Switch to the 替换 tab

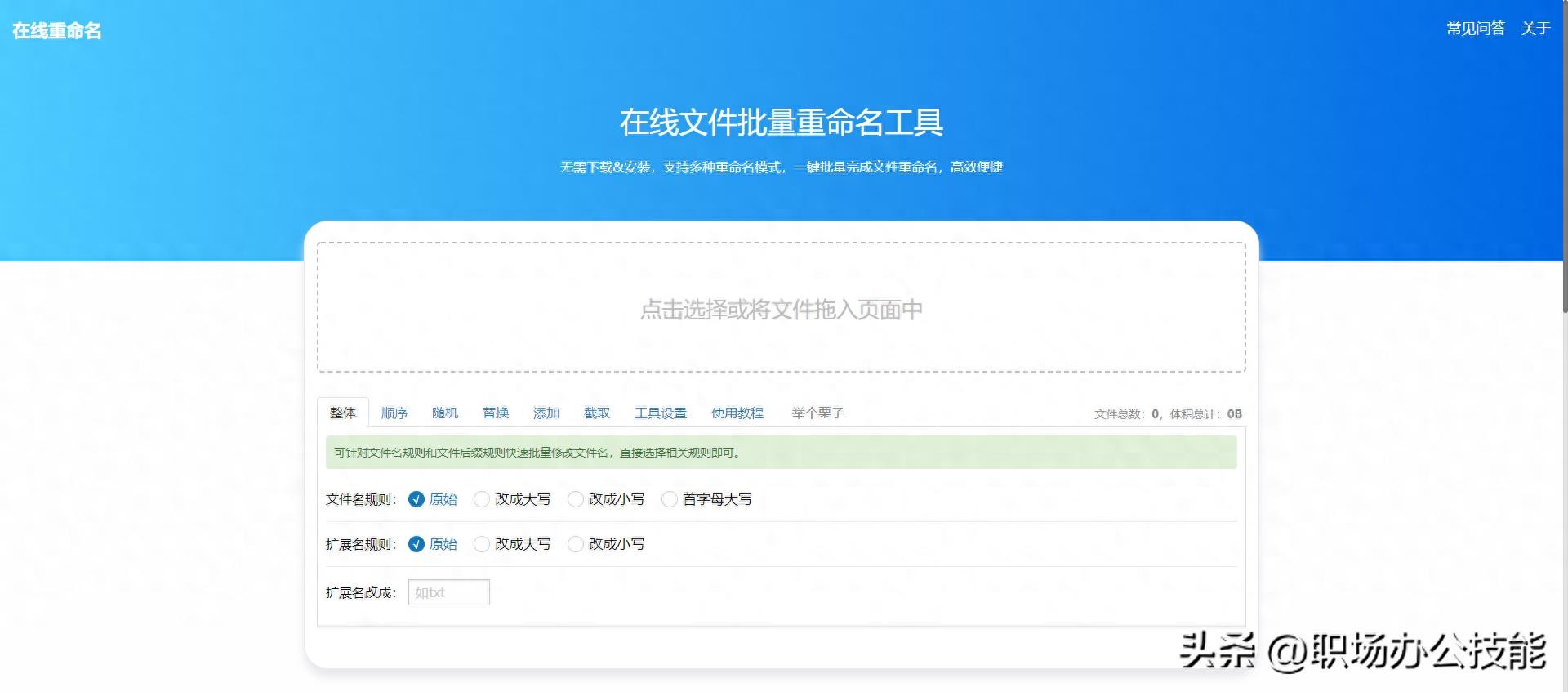coord(496,413)
